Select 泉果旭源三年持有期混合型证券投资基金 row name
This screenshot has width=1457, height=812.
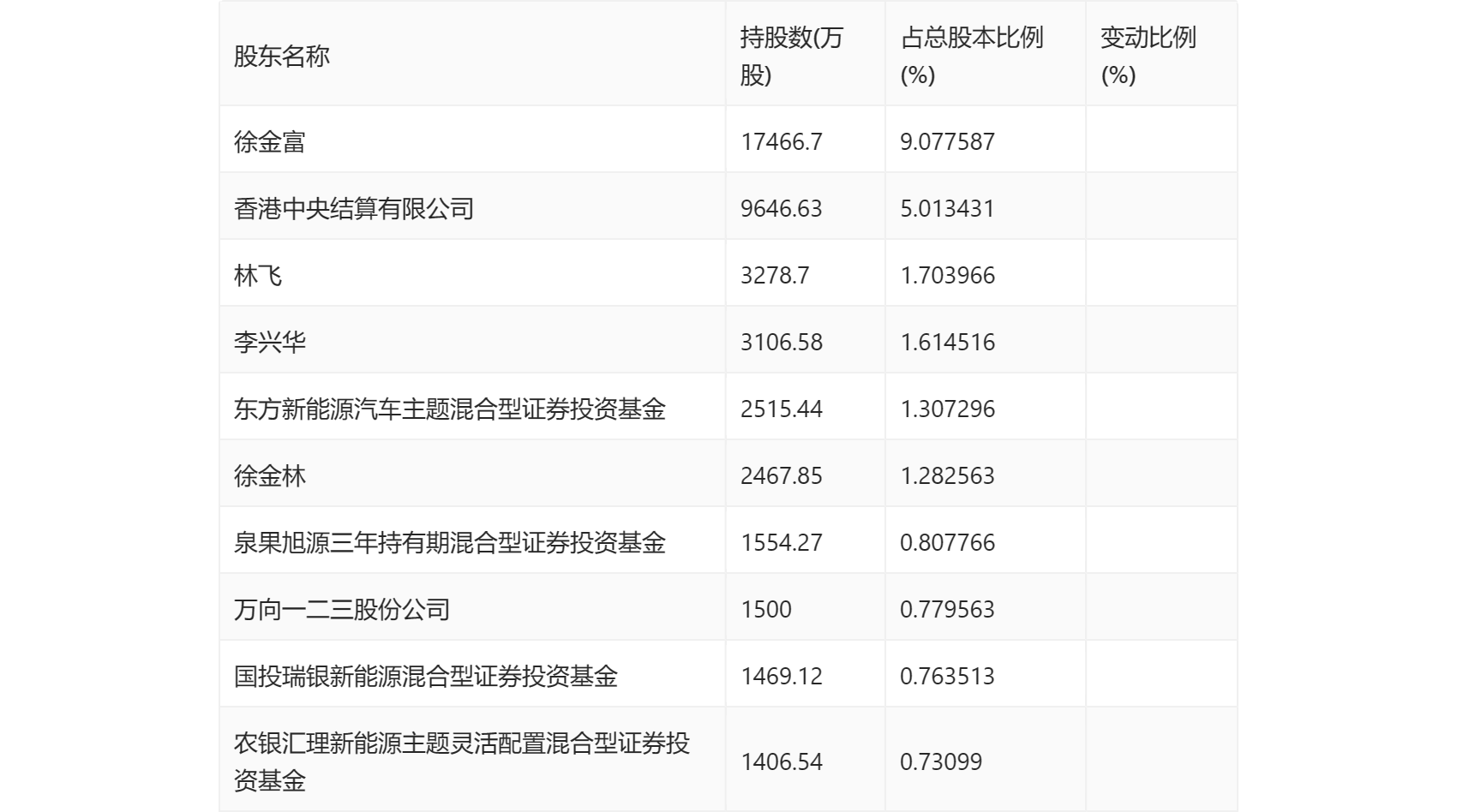[450, 542]
